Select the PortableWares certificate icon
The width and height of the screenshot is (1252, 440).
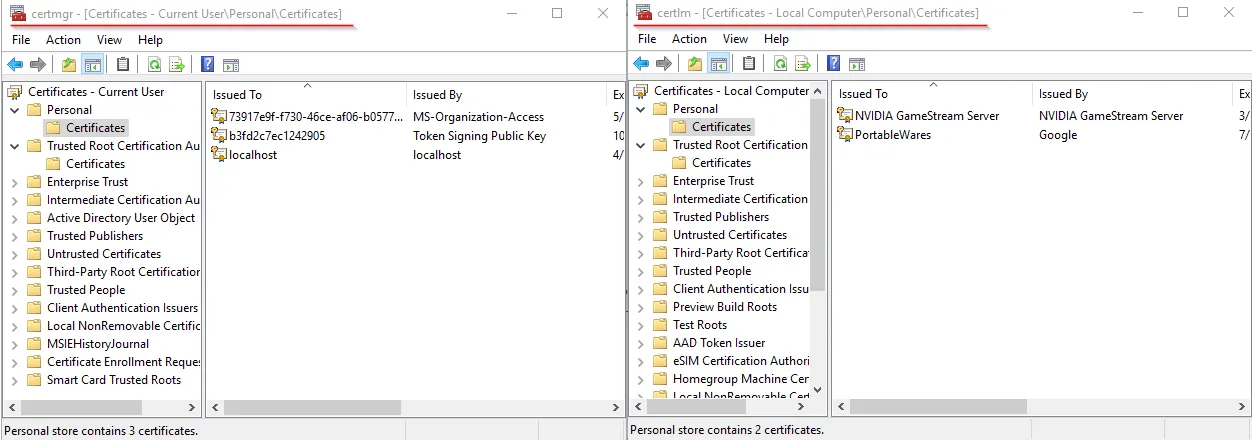tap(846, 135)
